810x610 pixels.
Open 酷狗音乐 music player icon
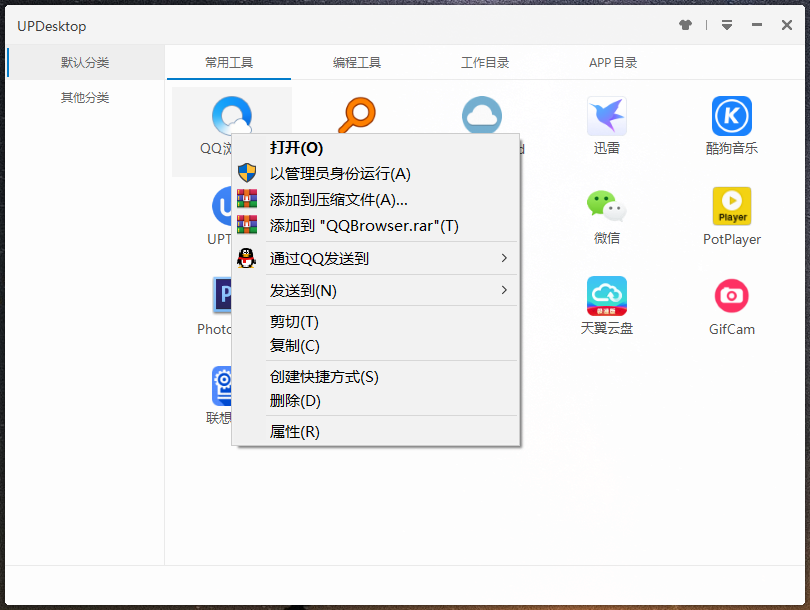731,116
